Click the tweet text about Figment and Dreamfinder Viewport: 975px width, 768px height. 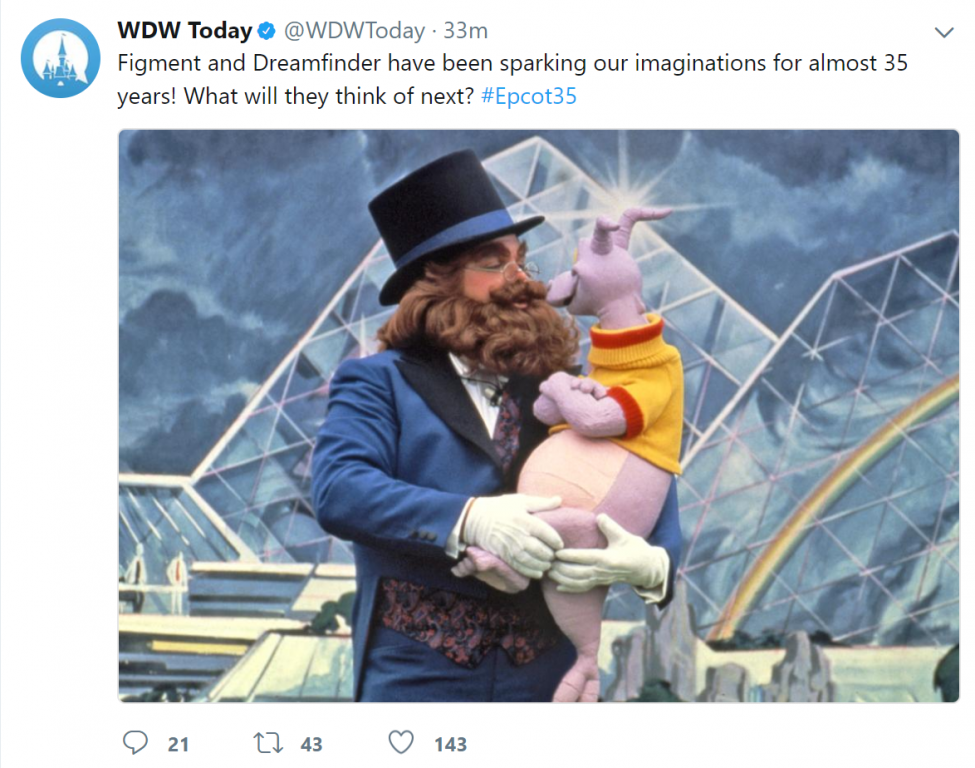click(512, 80)
